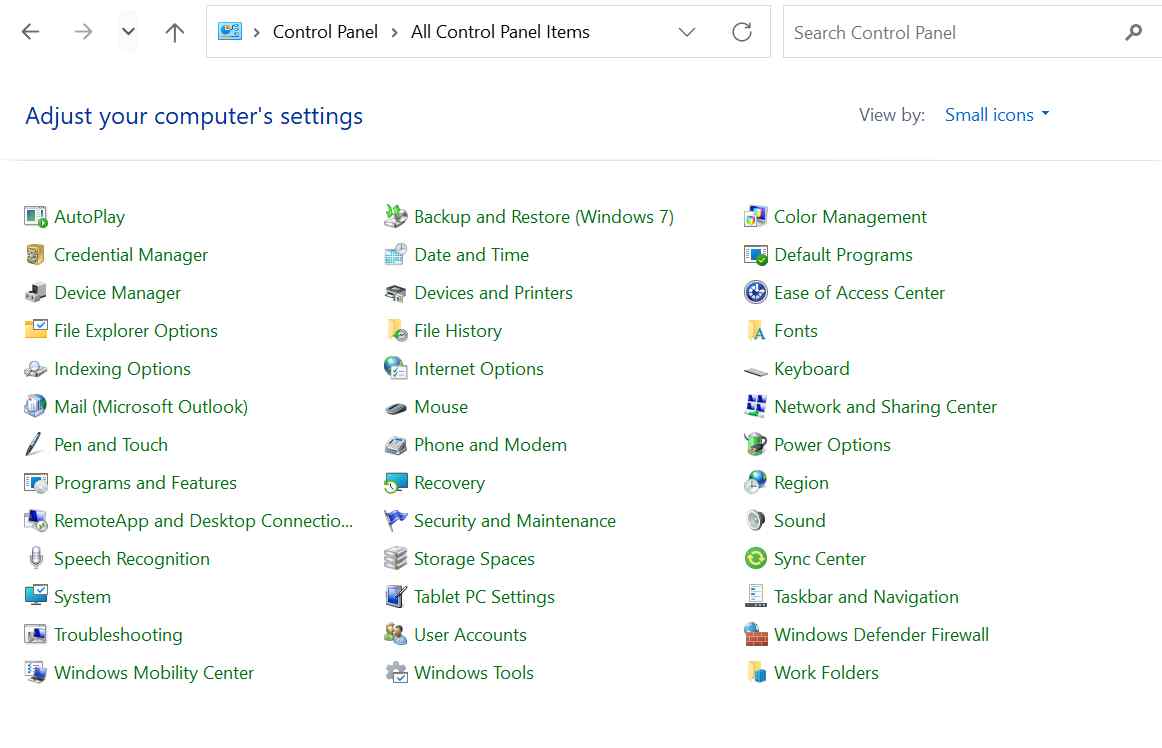Open the Programs and Features link

point(145,483)
